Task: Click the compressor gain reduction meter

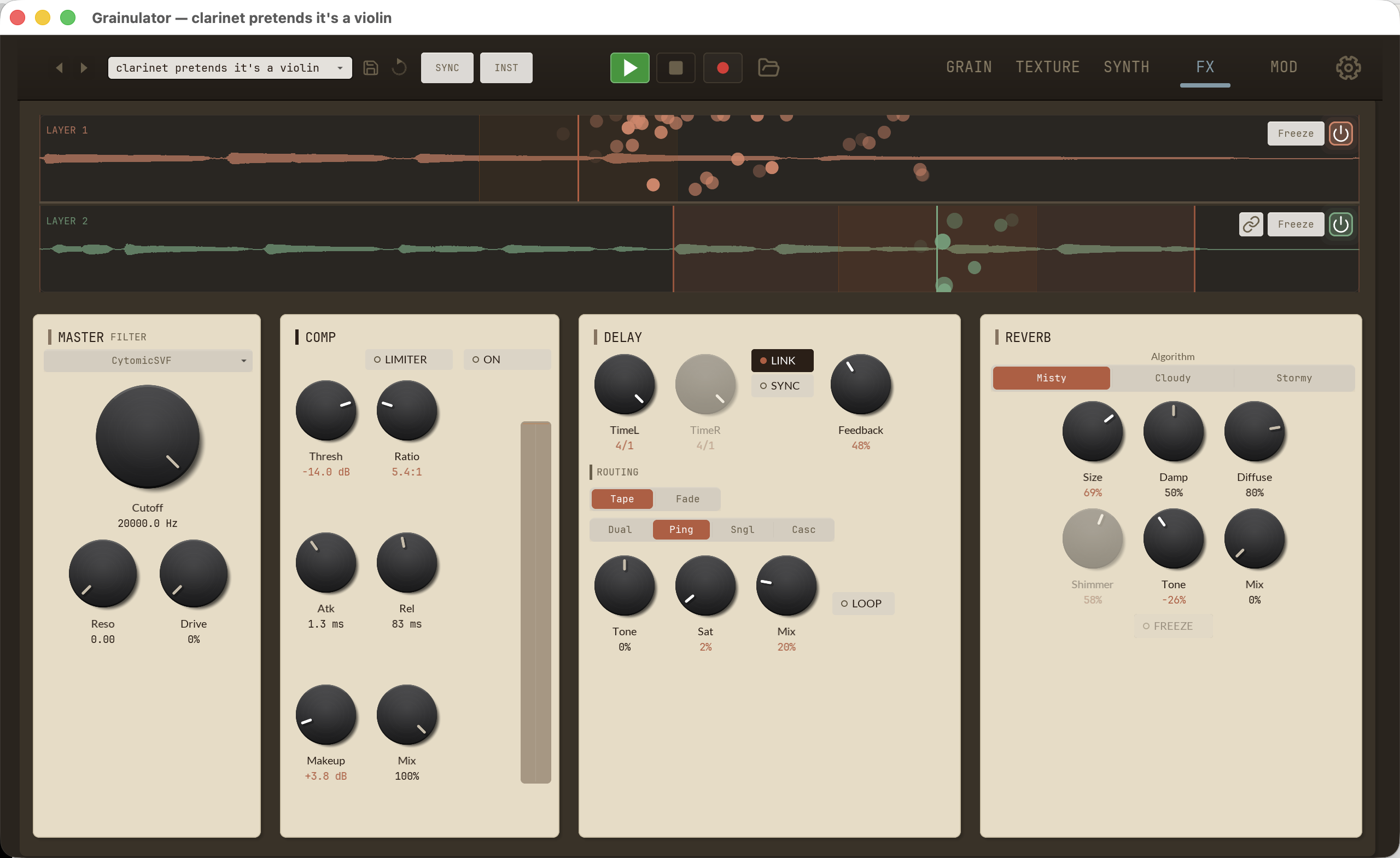Action: click(x=535, y=602)
